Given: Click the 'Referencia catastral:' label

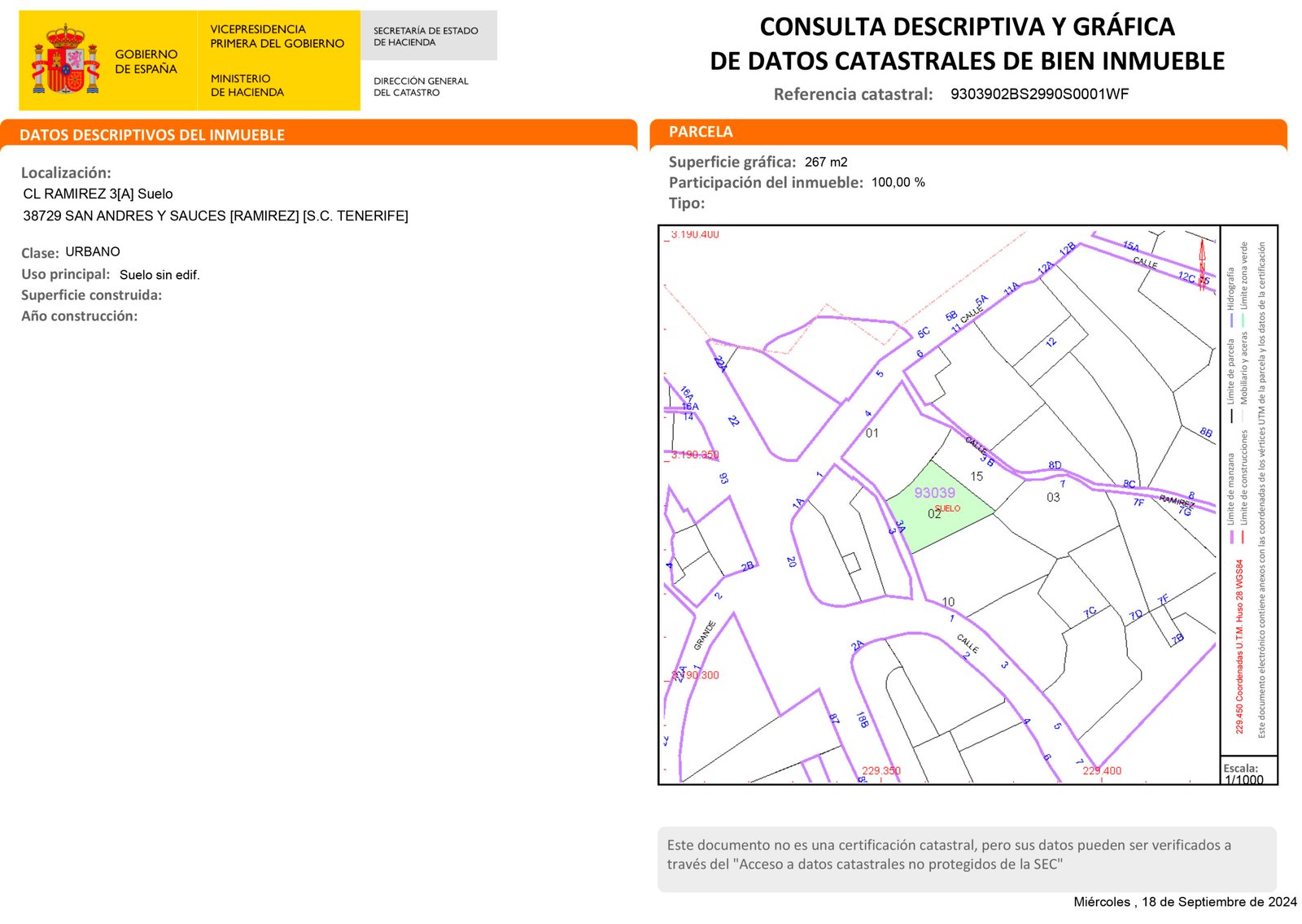Looking at the screenshot, I should (x=853, y=94).
